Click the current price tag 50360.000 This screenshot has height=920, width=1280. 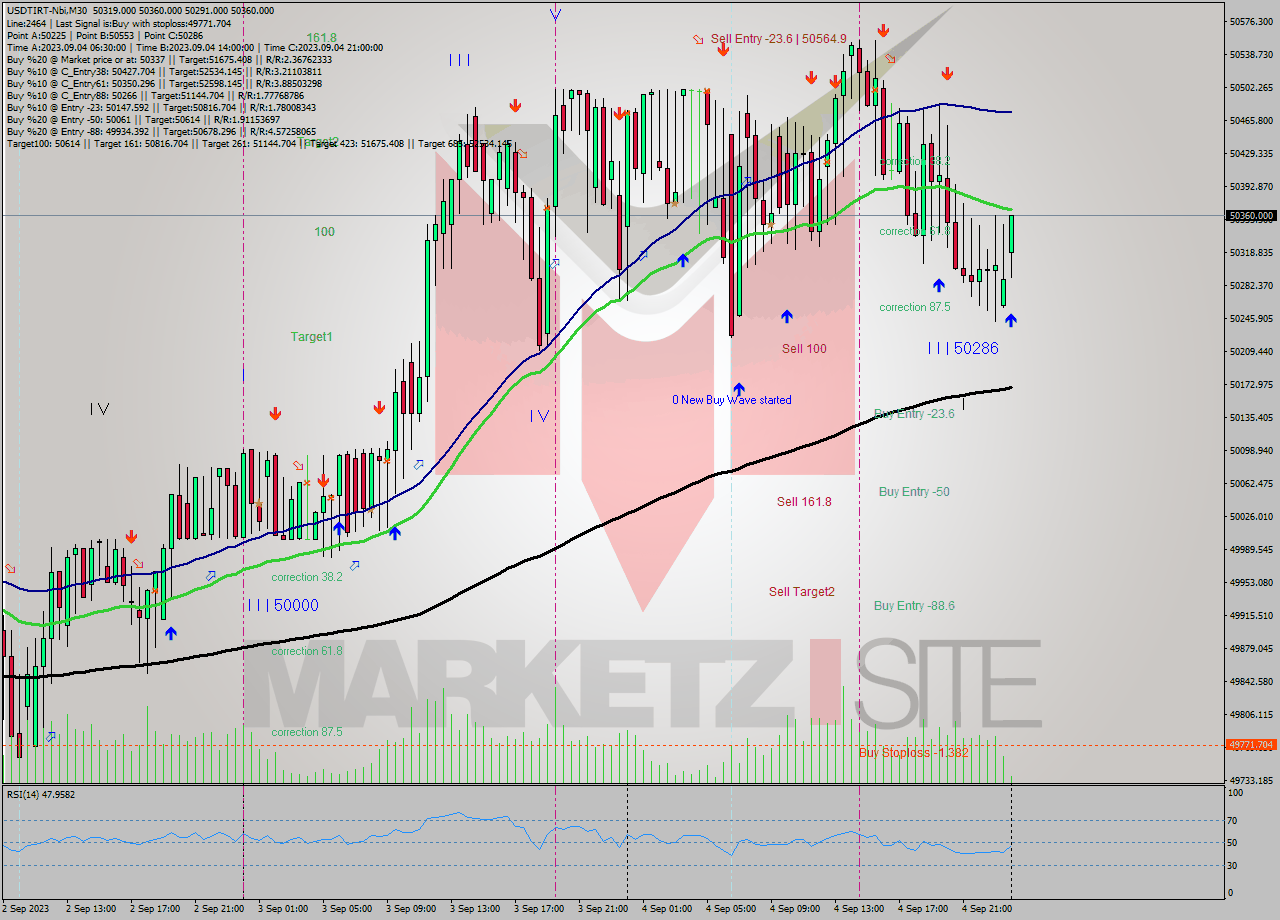pos(1251,215)
